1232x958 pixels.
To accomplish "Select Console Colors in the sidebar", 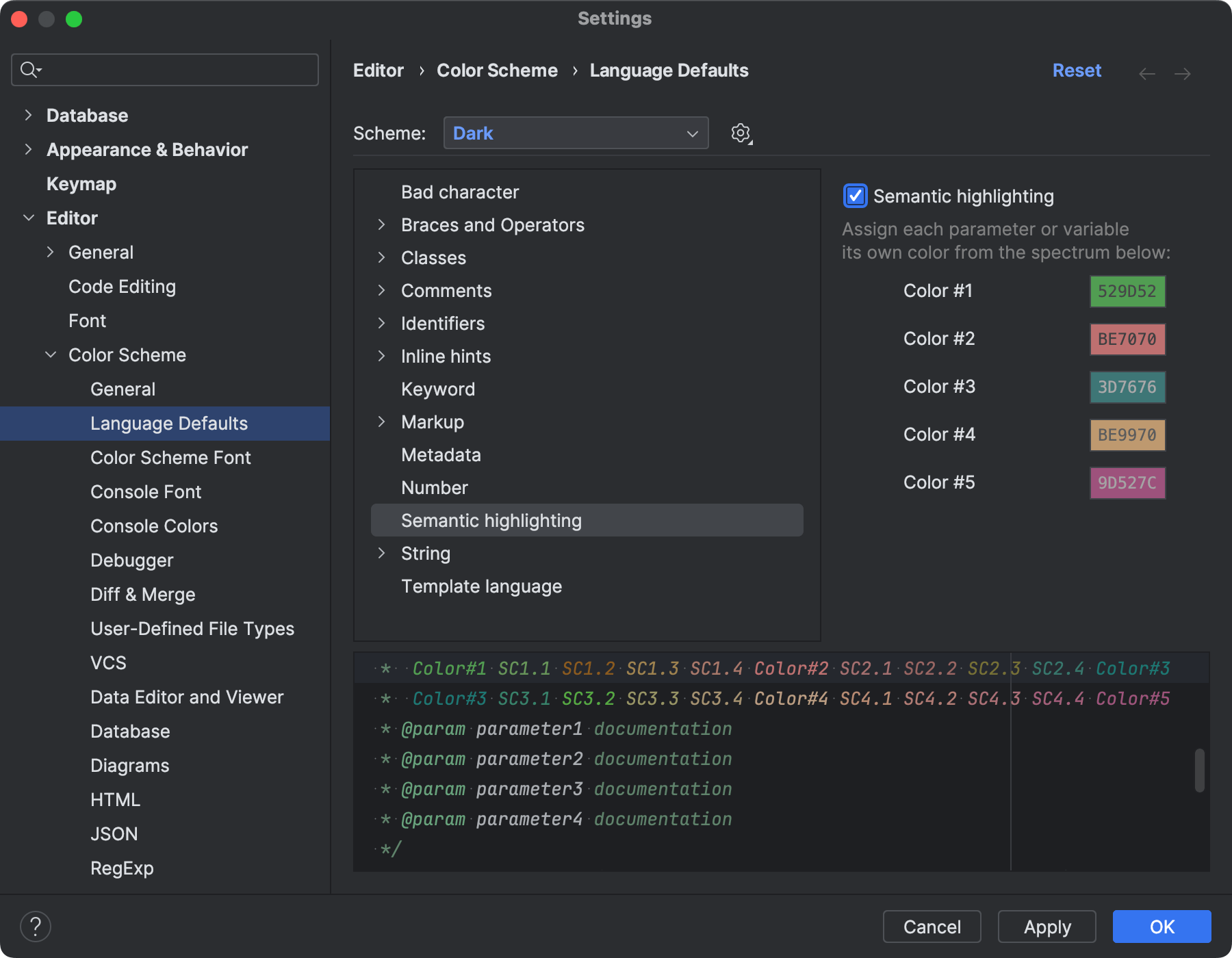I will 153,526.
